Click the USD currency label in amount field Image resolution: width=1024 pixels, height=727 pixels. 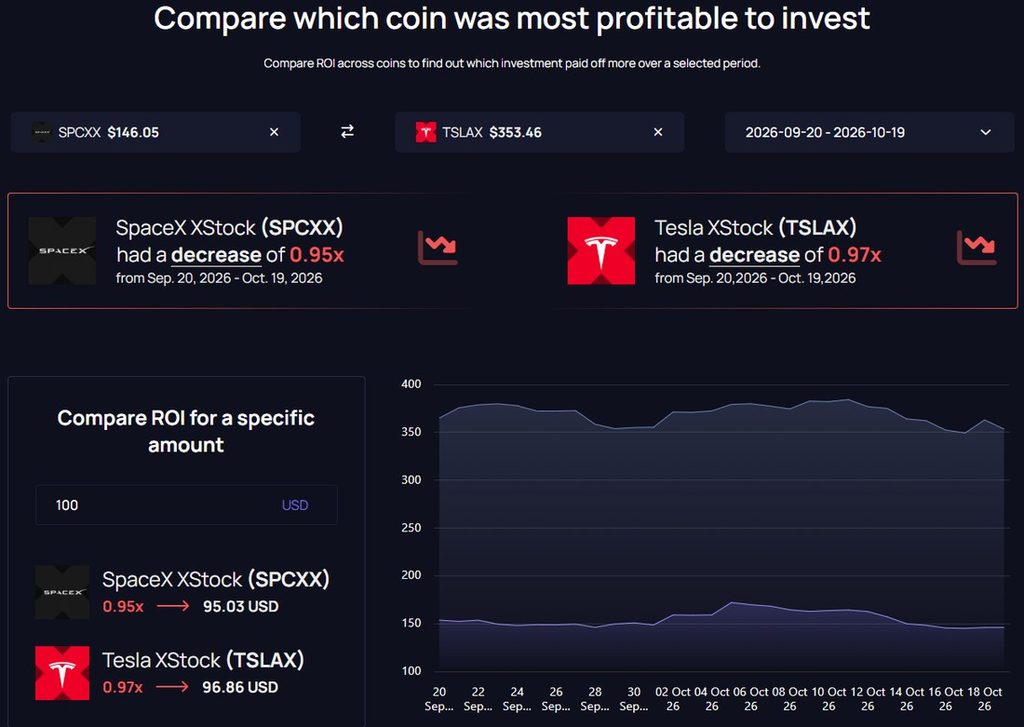(x=295, y=505)
